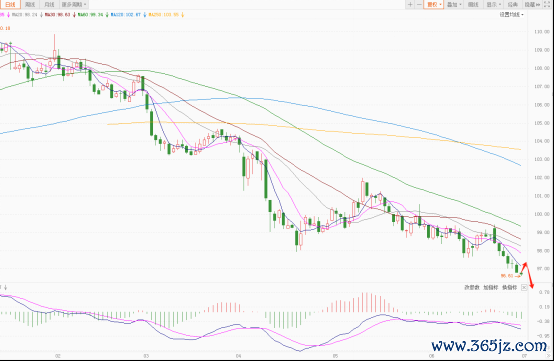554x361 pixels.
Task: Zoom out chart with the minus icon
Action: (x=419, y=5)
